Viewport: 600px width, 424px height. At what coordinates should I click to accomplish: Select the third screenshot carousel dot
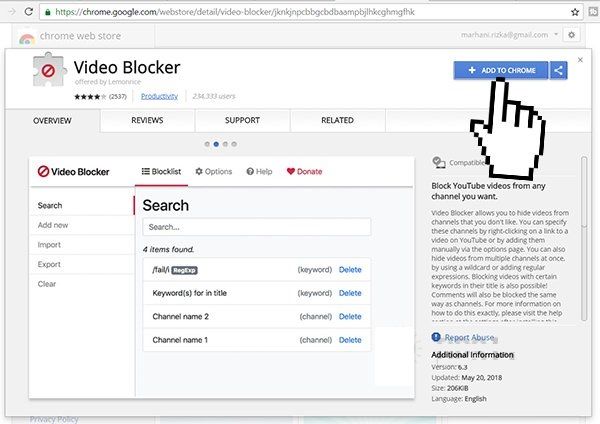tap(225, 144)
